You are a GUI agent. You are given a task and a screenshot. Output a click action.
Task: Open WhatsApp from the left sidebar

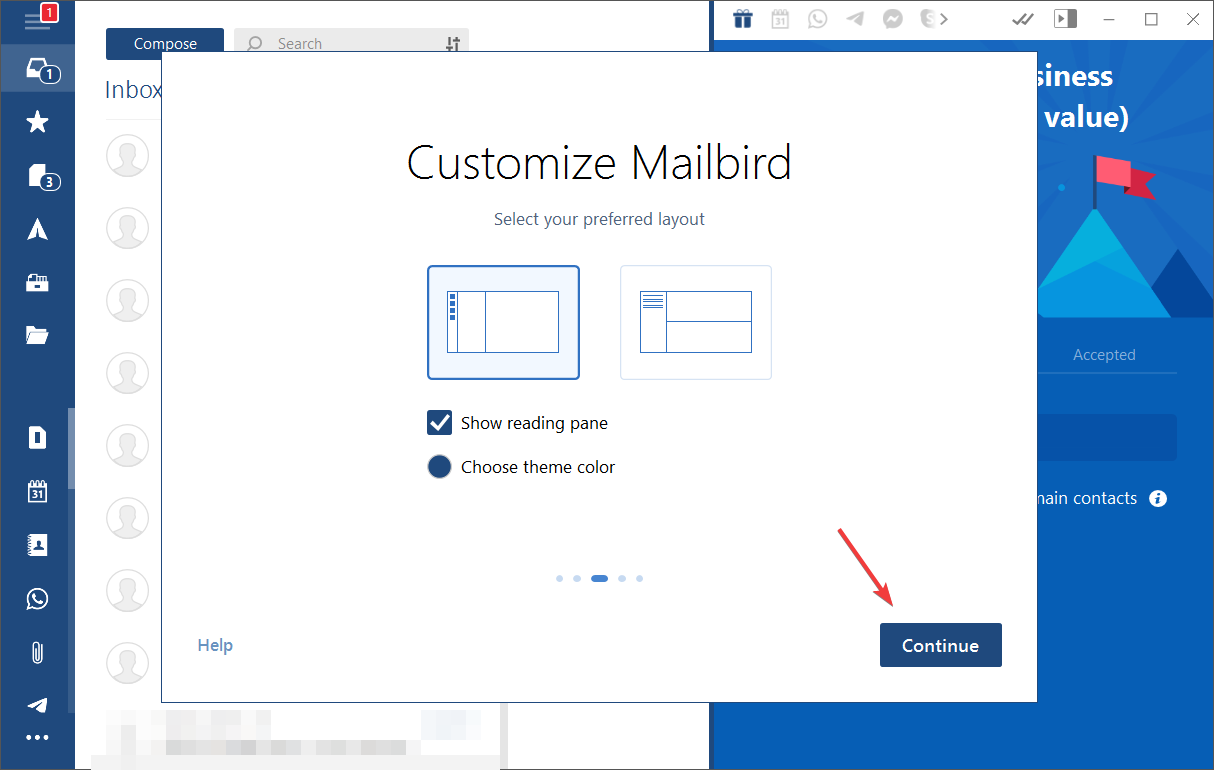tap(37, 599)
